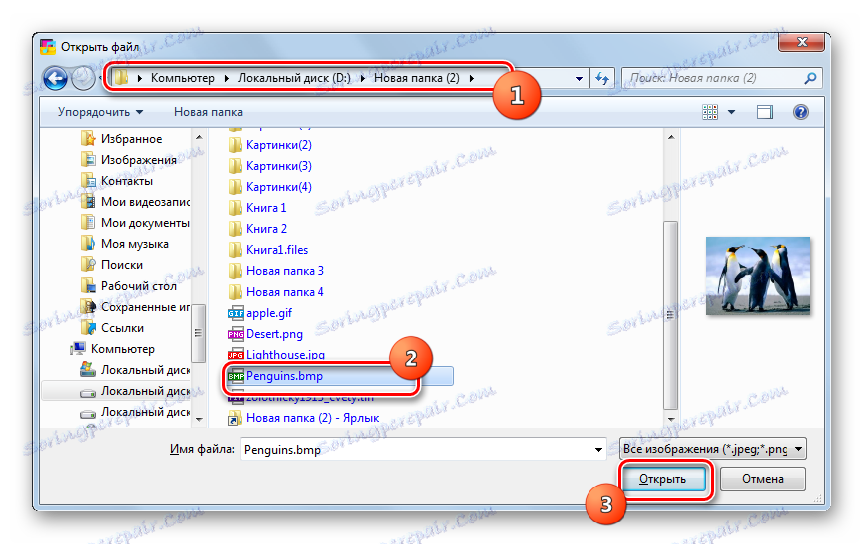This screenshot has height=544, width=864.
Task: Expand the file name dropdown arrow
Action: tap(598, 450)
